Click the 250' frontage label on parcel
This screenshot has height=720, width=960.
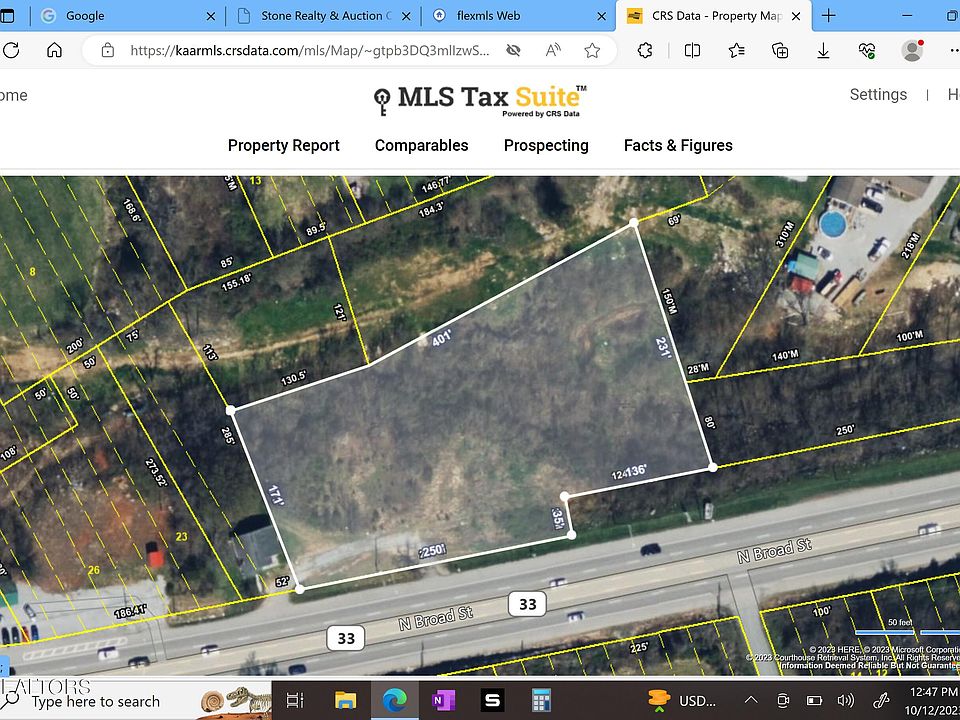click(432, 551)
